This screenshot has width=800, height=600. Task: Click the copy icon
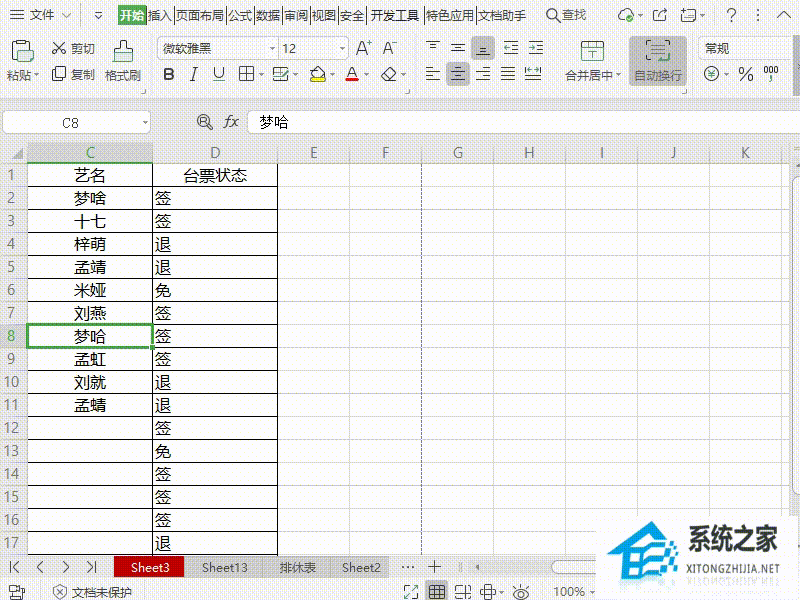59,74
